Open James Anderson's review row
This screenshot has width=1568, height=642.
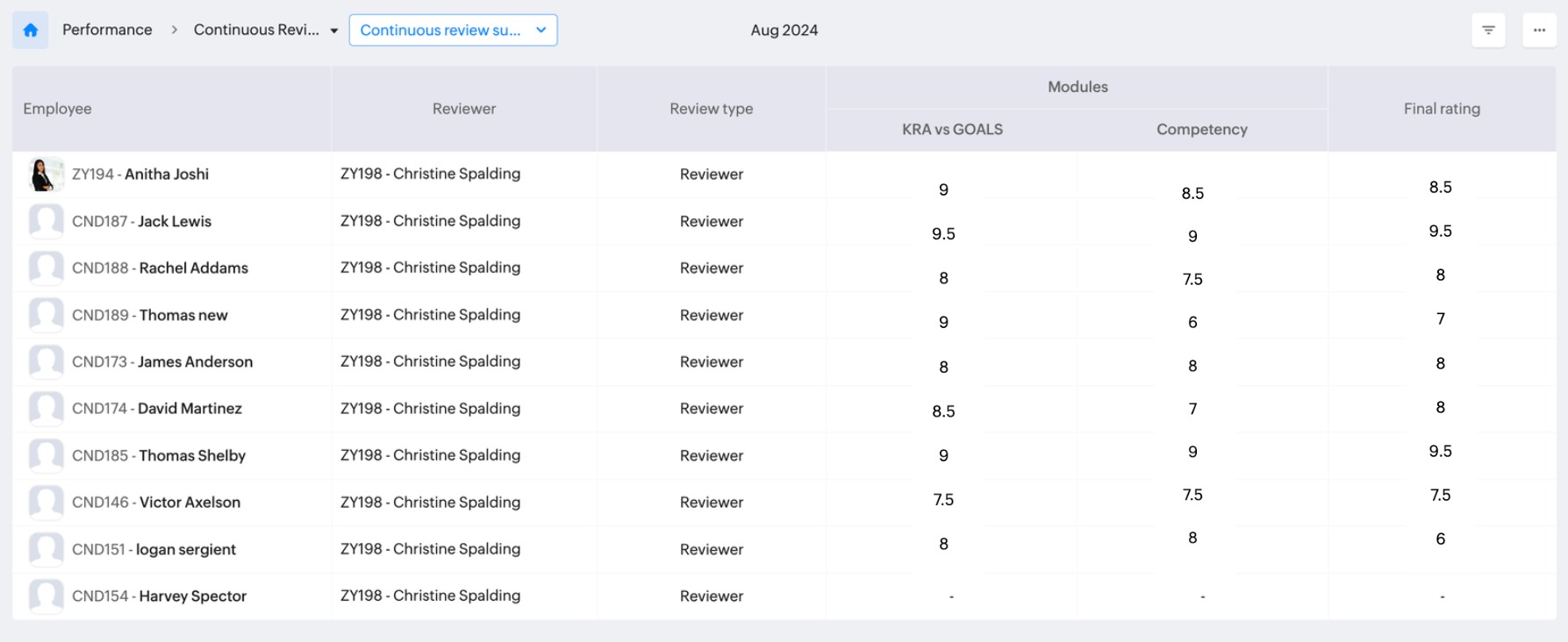[195, 361]
